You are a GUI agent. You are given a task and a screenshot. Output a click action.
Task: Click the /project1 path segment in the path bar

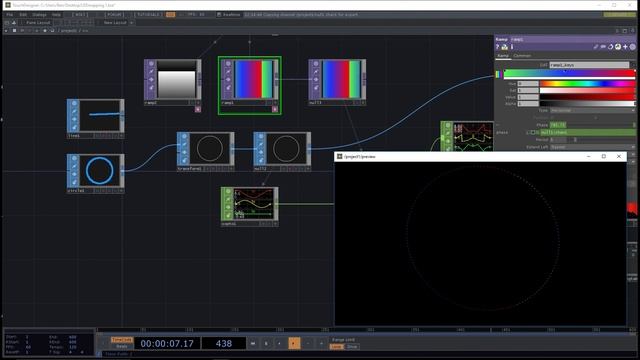tap(68, 31)
